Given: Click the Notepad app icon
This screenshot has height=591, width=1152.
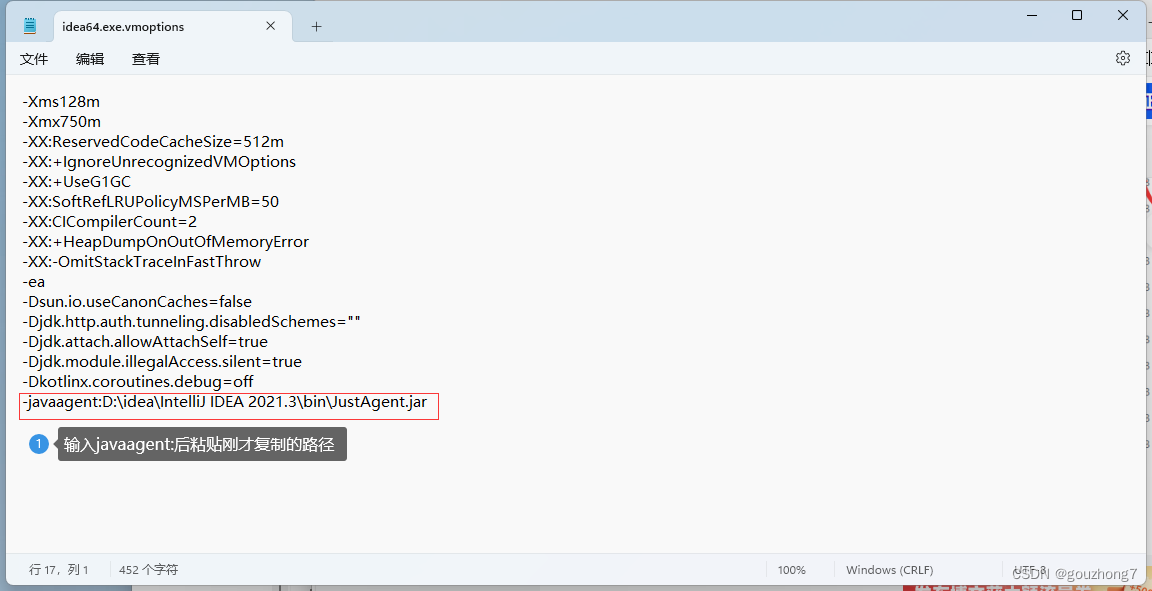Looking at the screenshot, I should (30, 26).
